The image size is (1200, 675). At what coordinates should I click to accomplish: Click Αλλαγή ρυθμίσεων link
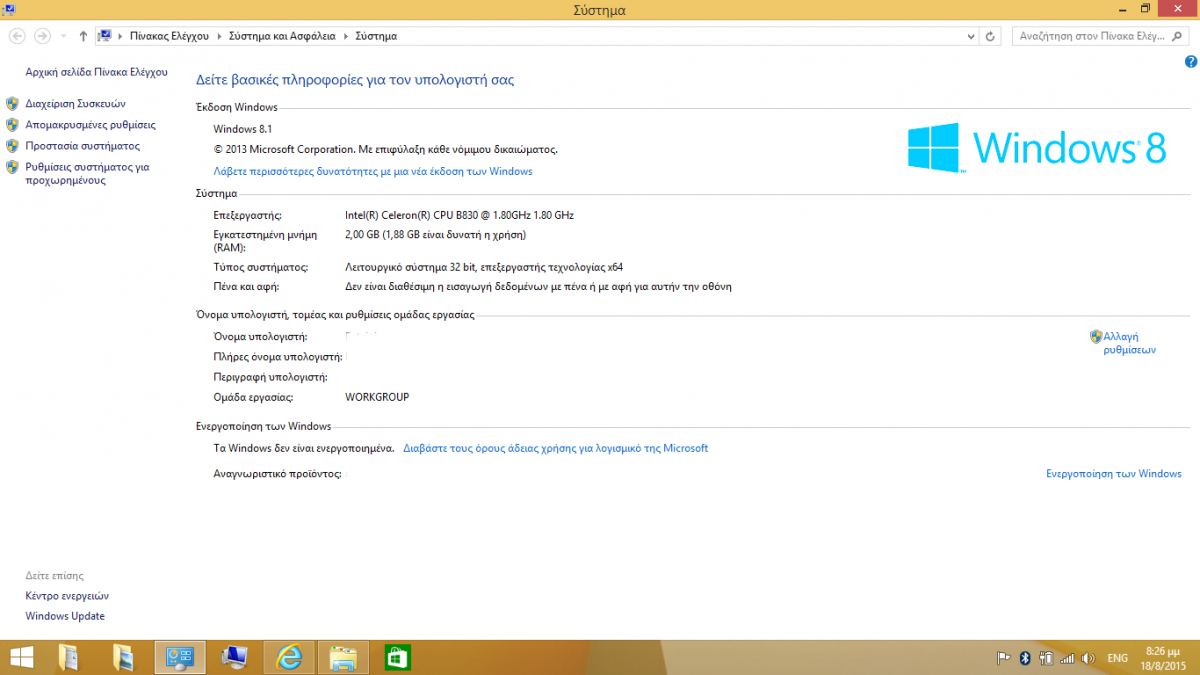pyautogui.click(x=1129, y=343)
